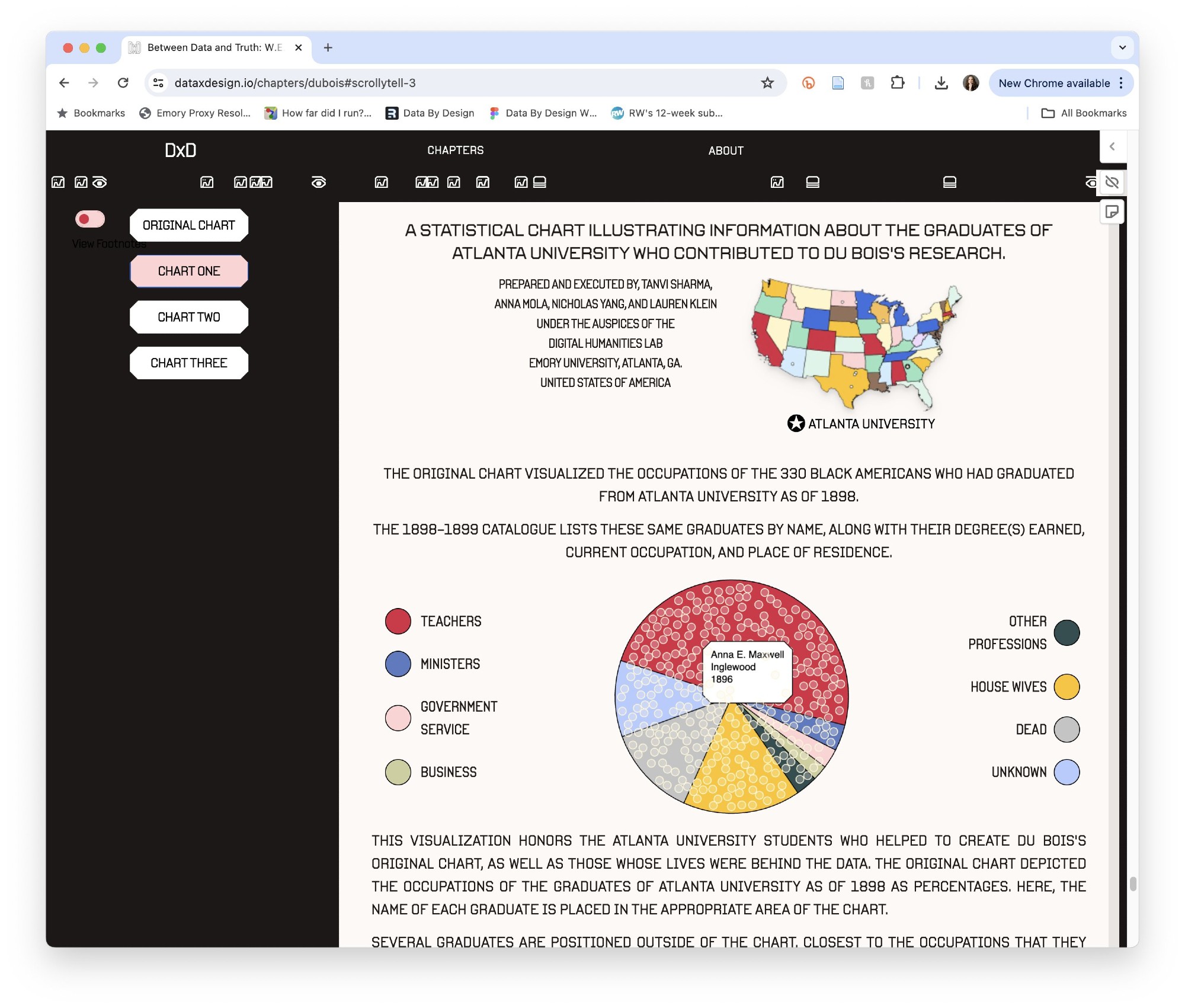Toggle the View Footnotes switch

tap(90, 219)
